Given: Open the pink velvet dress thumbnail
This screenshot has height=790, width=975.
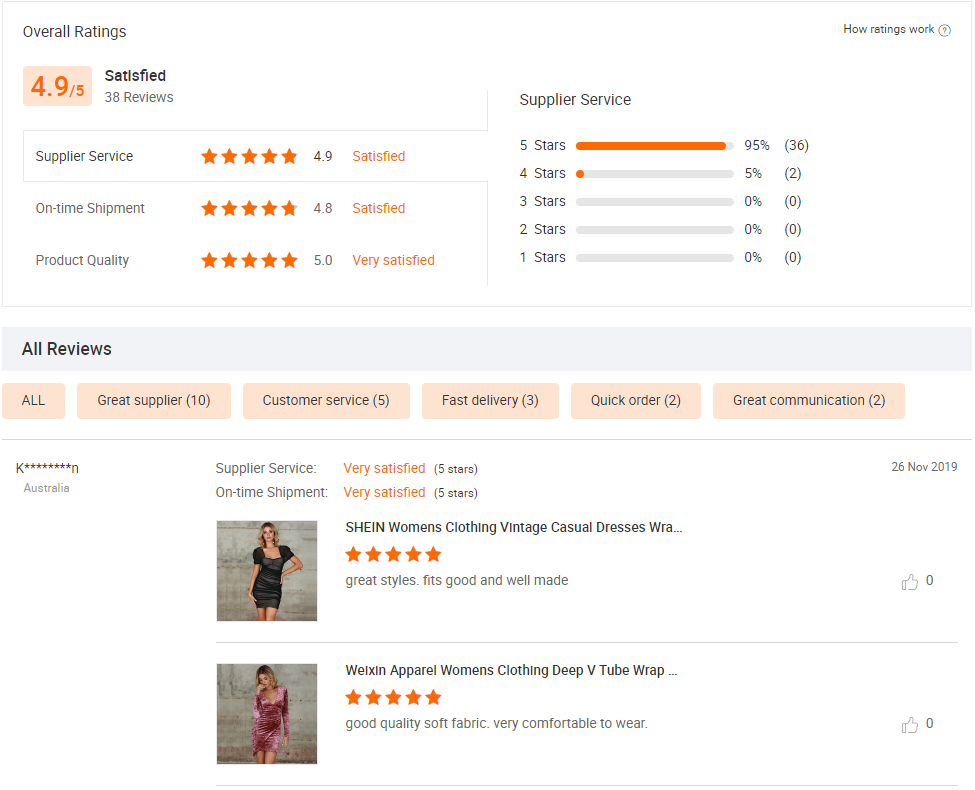Looking at the screenshot, I should pyautogui.click(x=267, y=714).
